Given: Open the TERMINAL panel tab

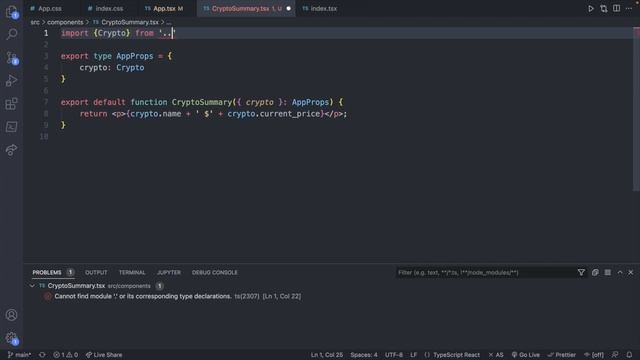Looking at the screenshot, I should (132, 272).
